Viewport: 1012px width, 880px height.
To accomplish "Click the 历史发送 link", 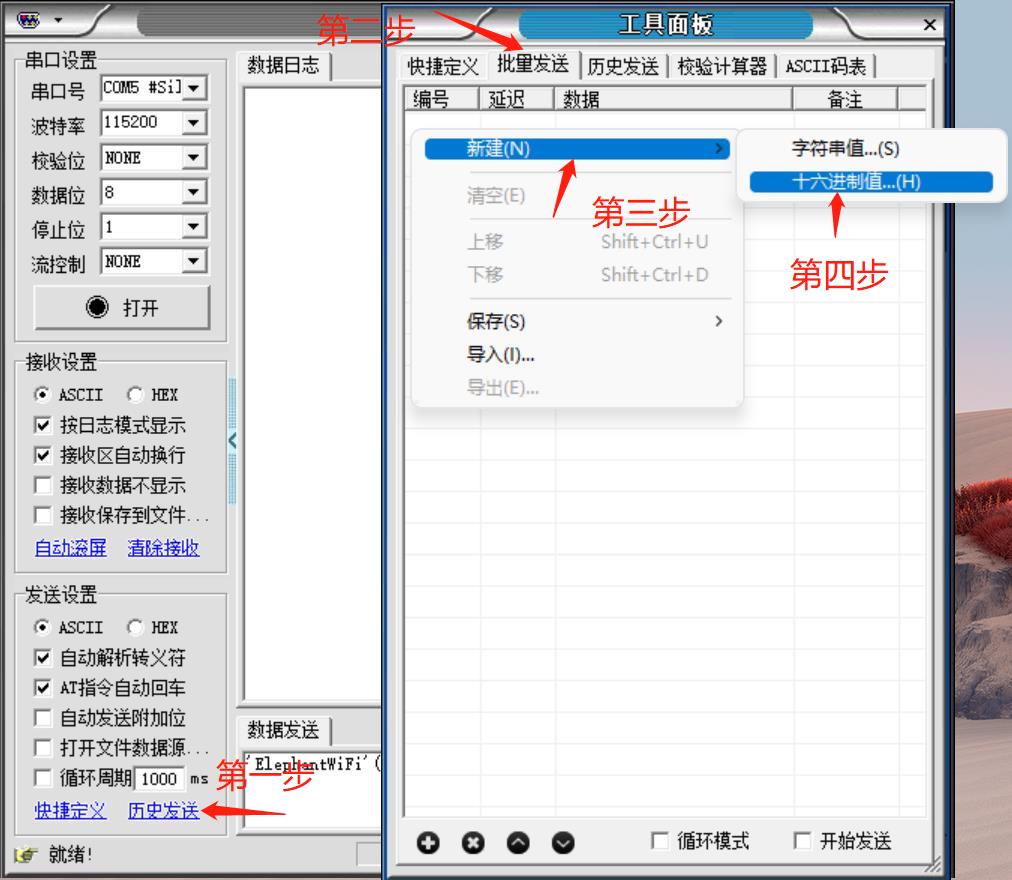I will (163, 811).
